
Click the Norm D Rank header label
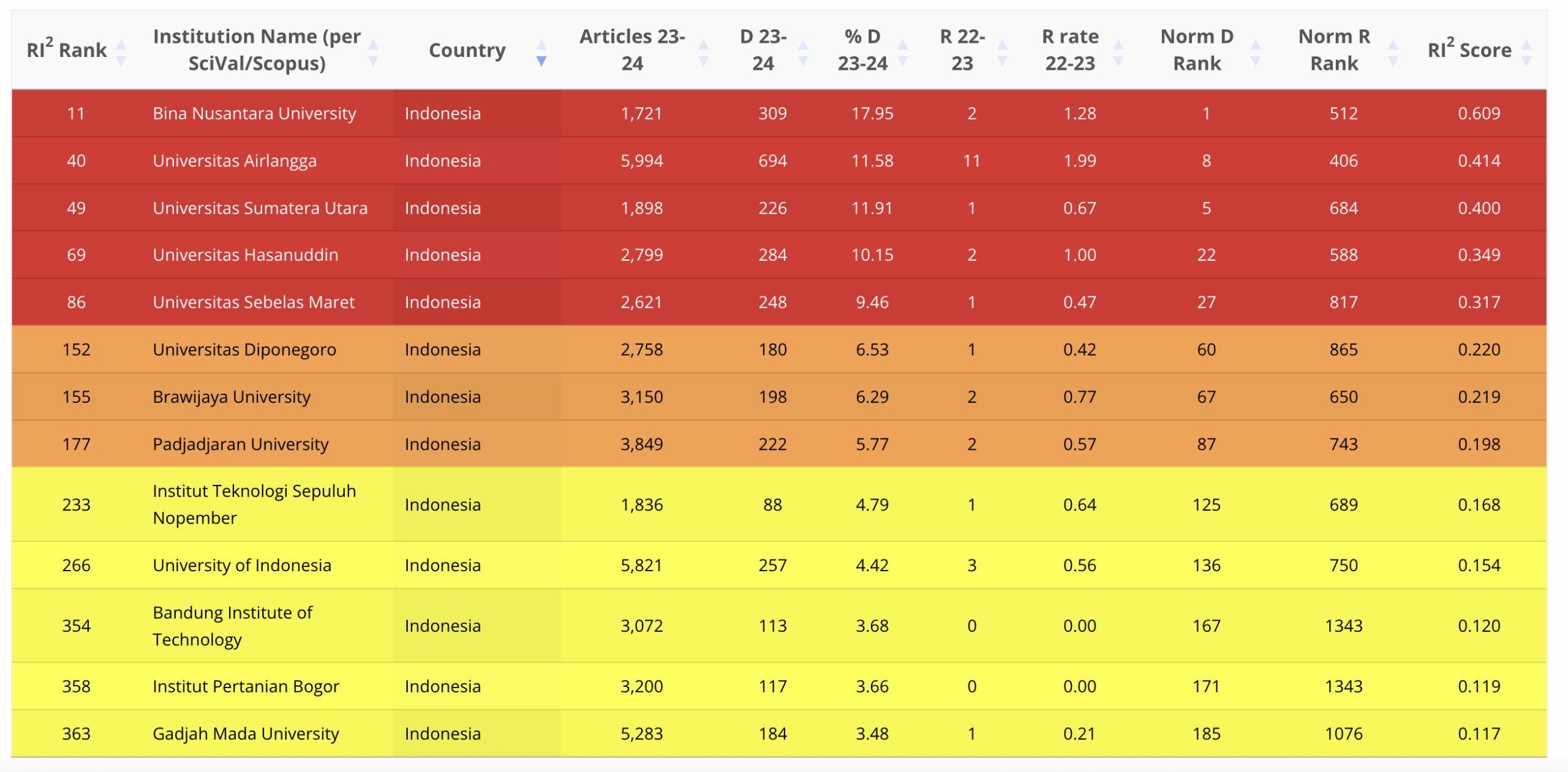tap(1197, 50)
